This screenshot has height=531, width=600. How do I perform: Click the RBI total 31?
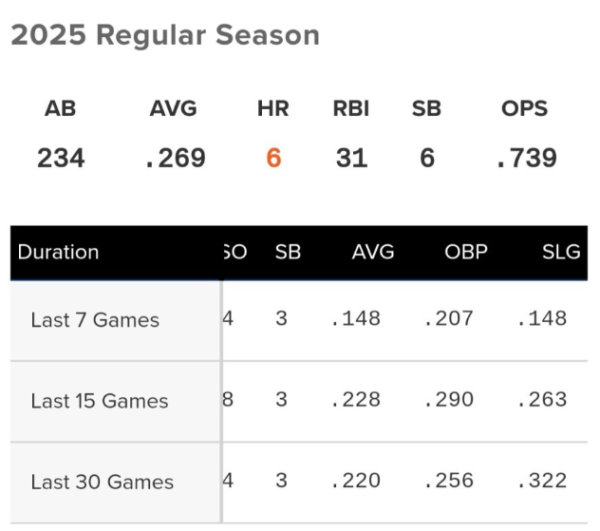click(351, 158)
